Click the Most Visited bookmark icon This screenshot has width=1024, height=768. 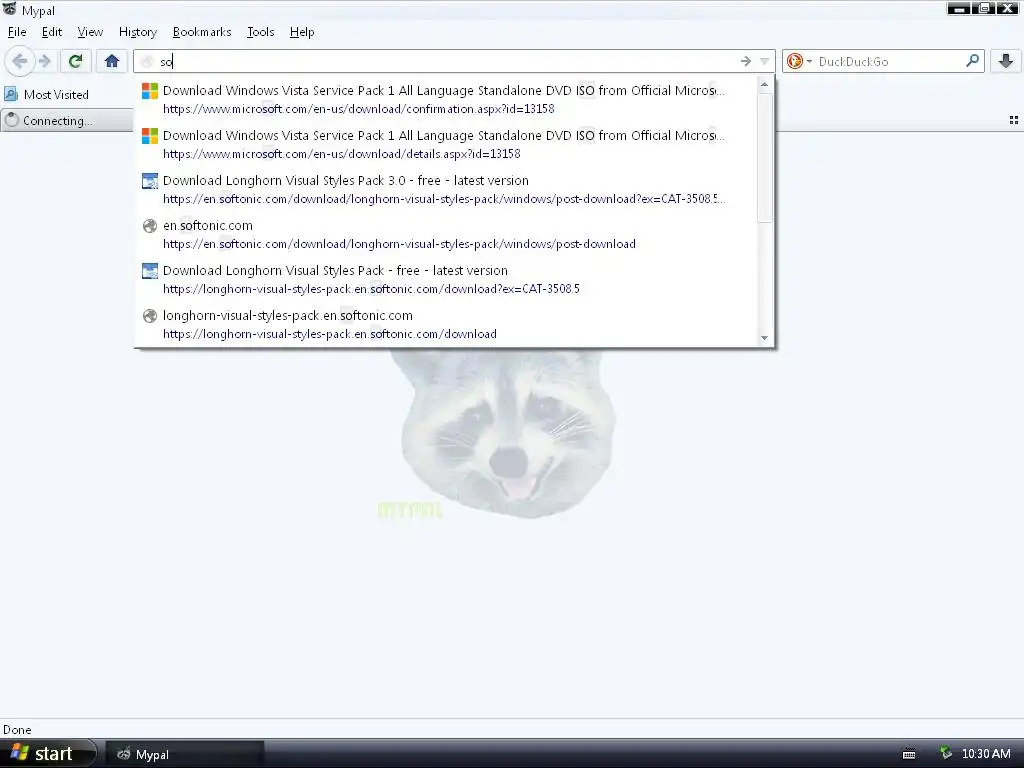11,94
